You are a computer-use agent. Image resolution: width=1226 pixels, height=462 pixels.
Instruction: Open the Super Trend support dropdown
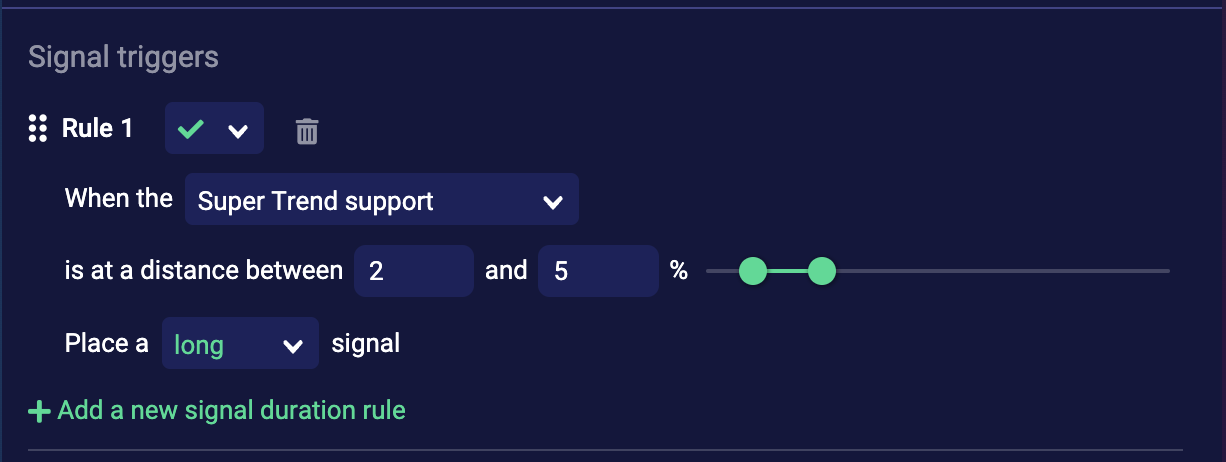pos(380,201)
